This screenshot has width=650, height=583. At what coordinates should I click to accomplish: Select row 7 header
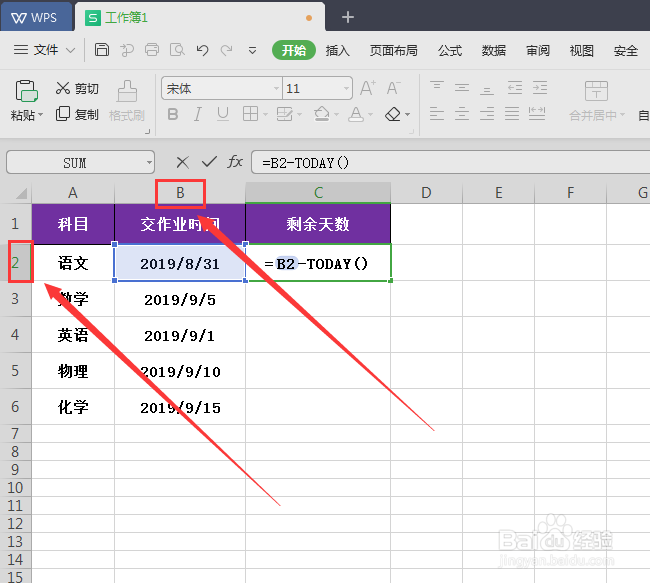point(16,433)
